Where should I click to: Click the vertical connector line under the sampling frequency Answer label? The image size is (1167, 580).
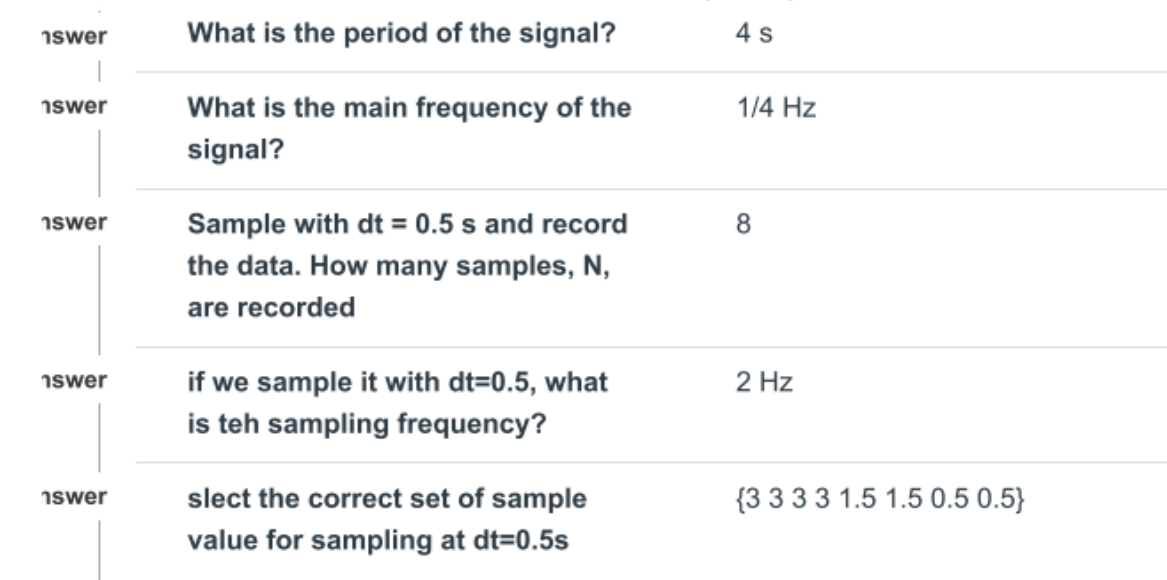pyautogui.click(x=100, y=437)
